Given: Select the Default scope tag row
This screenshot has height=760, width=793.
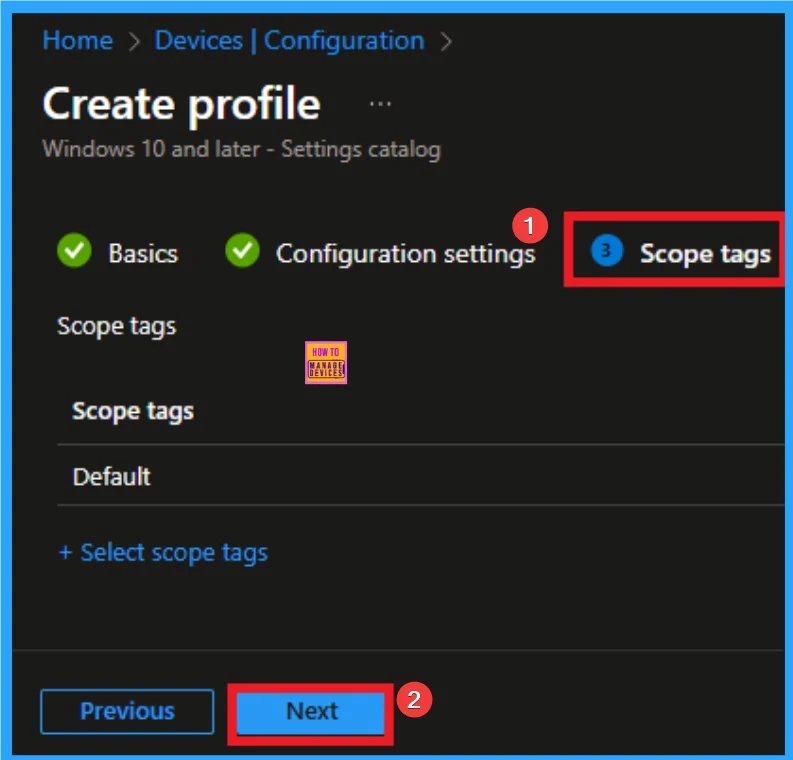Looking at the screenshot, I should point(112,476).
